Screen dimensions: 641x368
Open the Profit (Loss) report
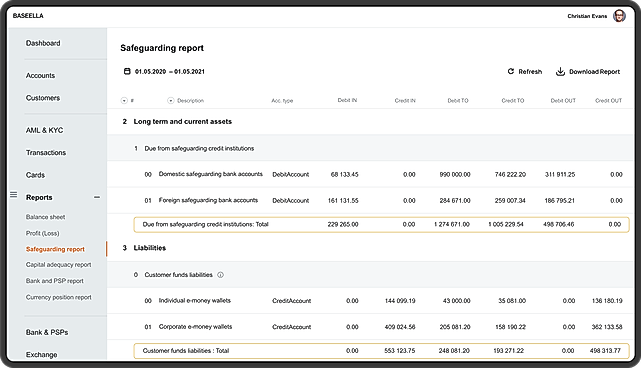tap(43, 233)
